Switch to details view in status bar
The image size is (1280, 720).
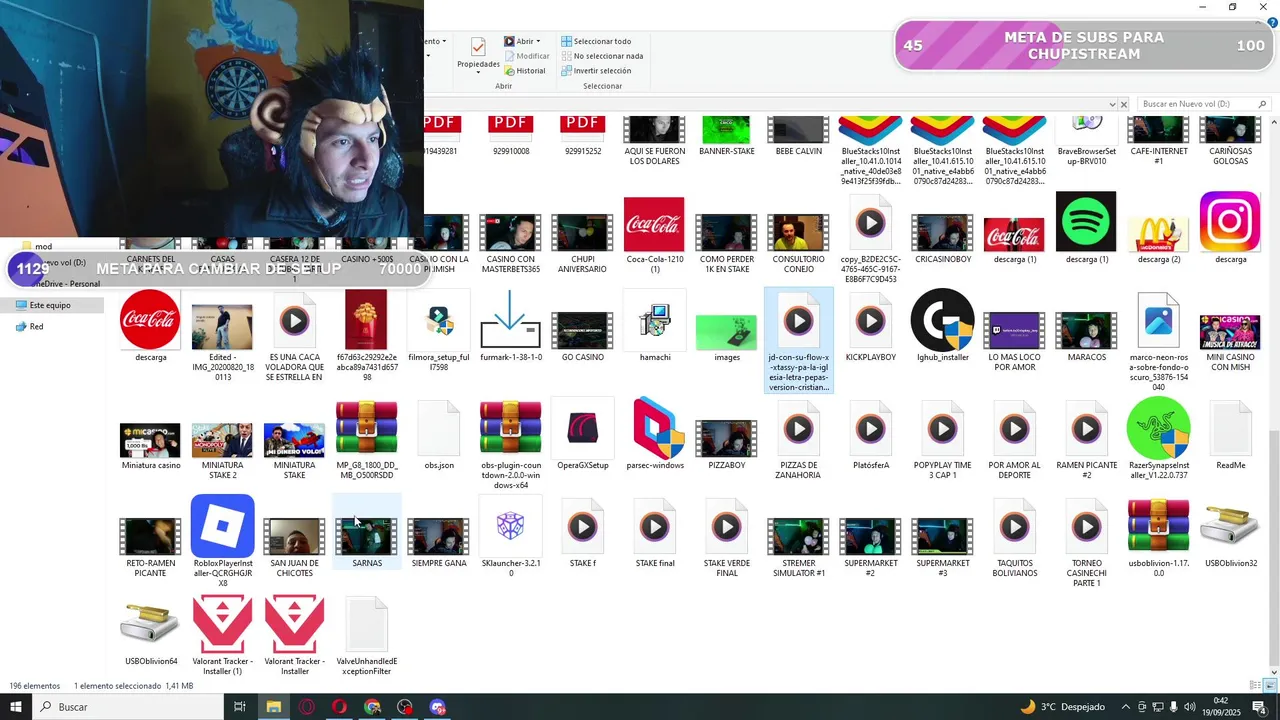(x=1255, y=685)
